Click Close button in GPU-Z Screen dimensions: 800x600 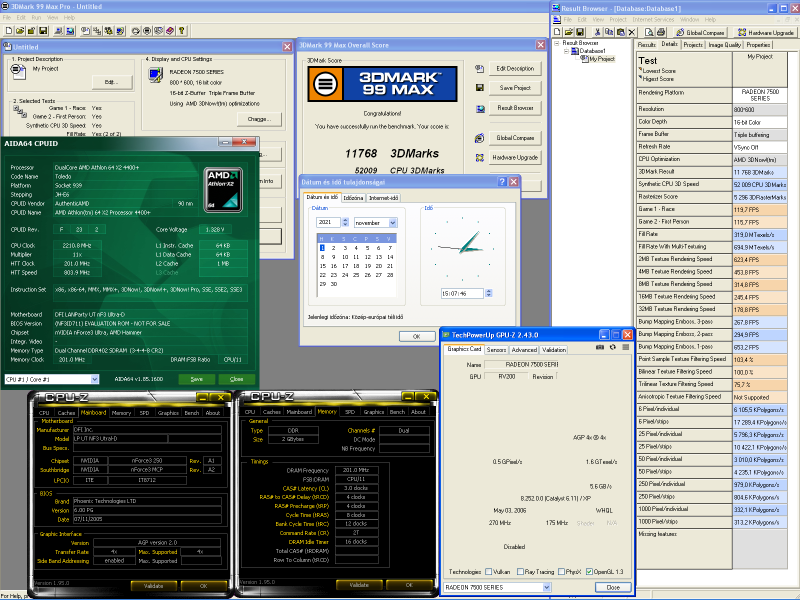pos(613,587)
